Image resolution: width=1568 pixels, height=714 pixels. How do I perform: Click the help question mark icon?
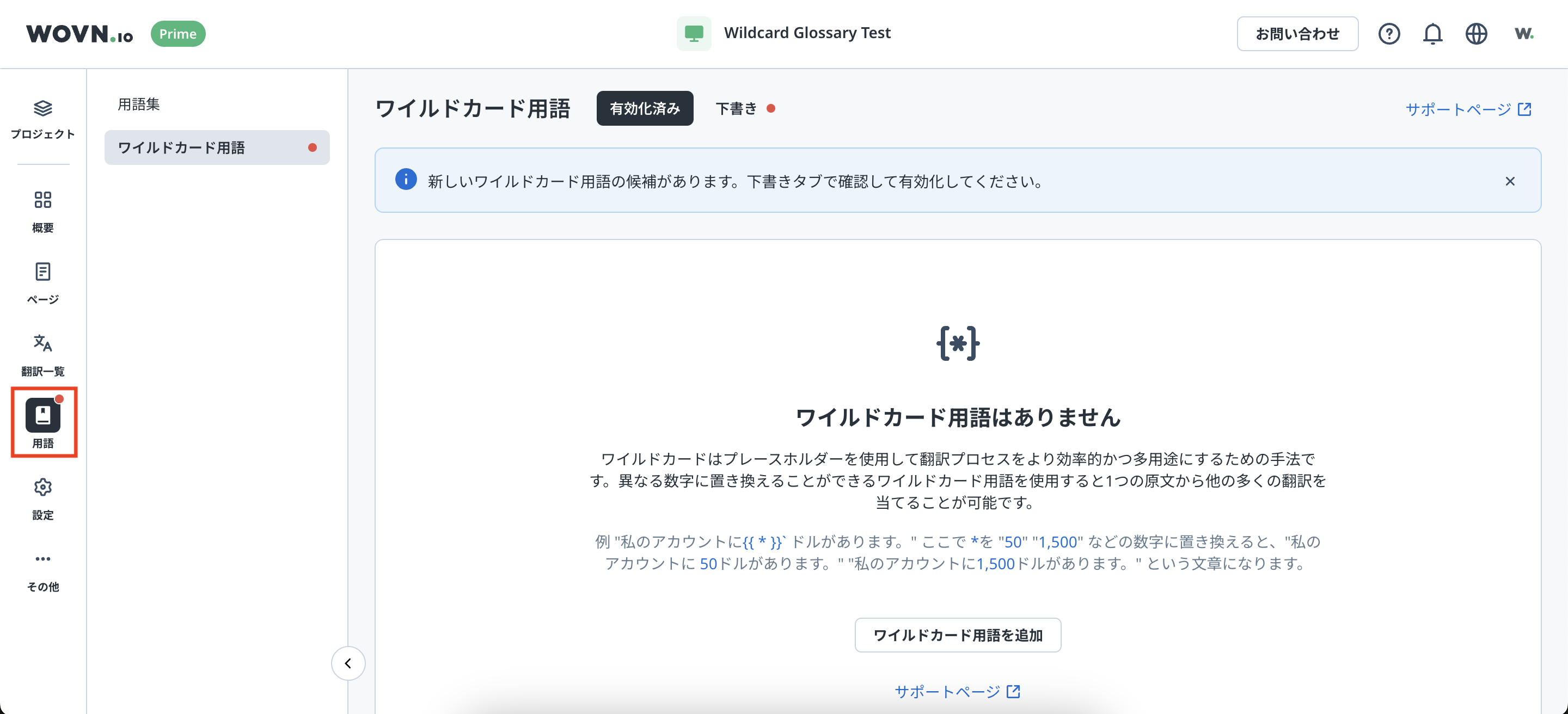click(x=1388, y=33)
